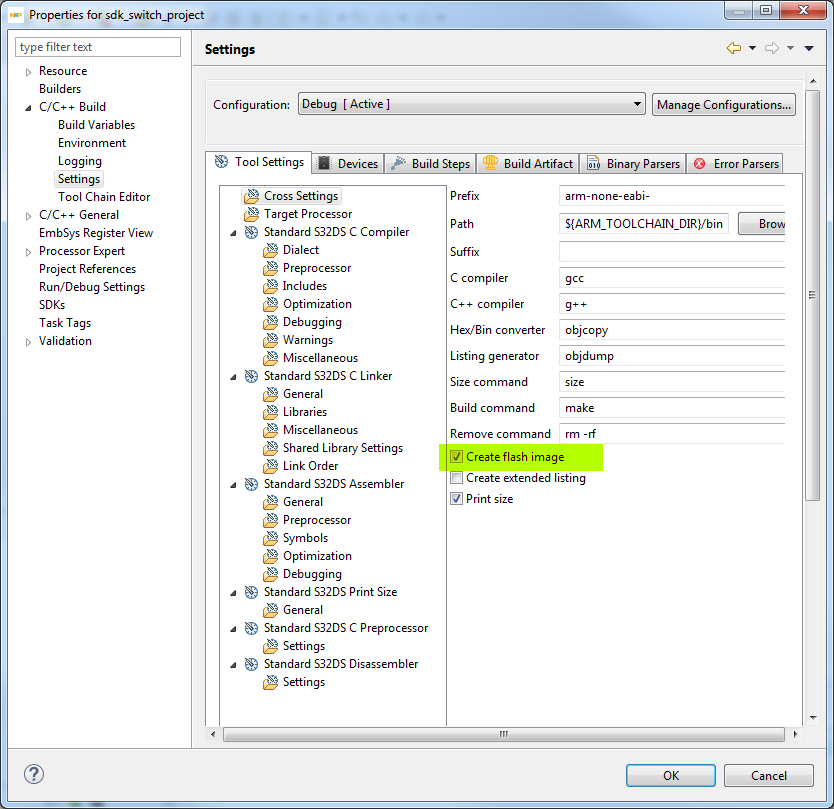Open the Error Parsers tab
The width and height of the screenshot is (834, 809).
736,163
